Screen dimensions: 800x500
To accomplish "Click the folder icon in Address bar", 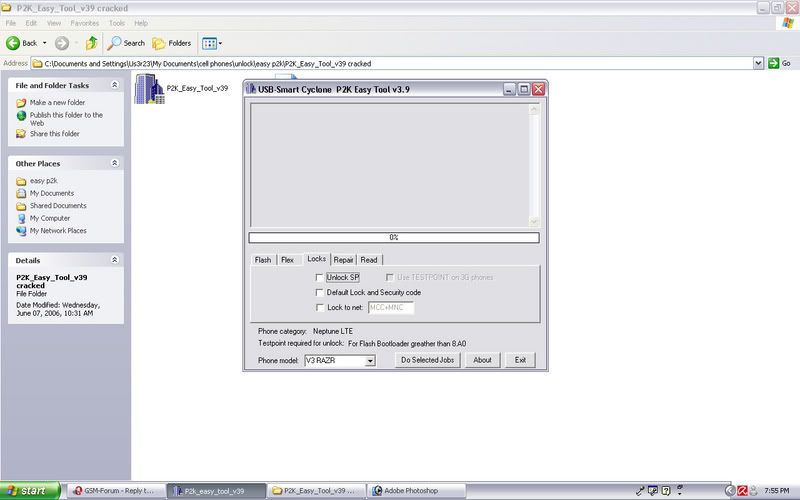I will click(x=37, y=64).
